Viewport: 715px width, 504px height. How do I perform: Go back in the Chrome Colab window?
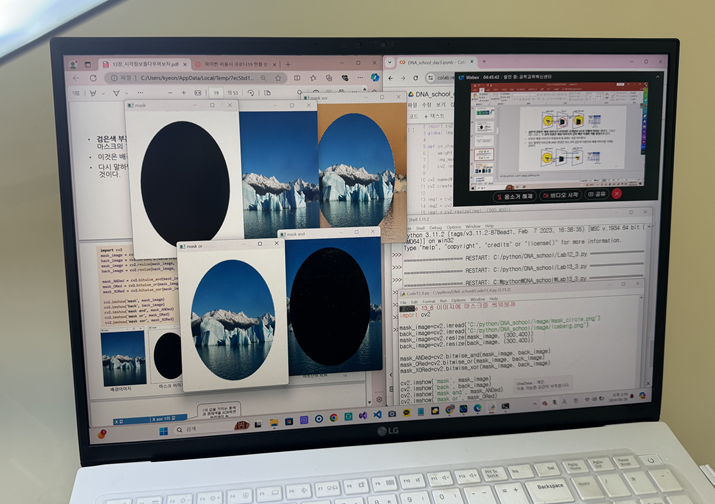coord(391,78)
